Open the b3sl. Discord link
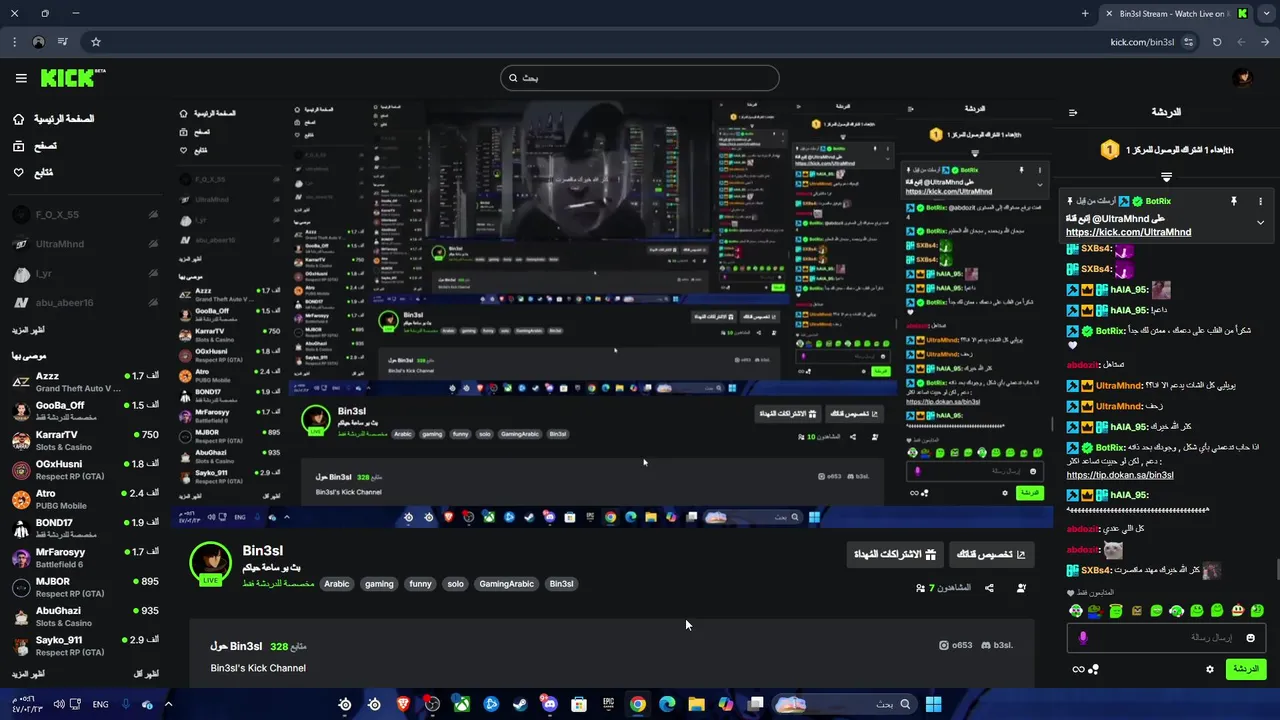 997,645
